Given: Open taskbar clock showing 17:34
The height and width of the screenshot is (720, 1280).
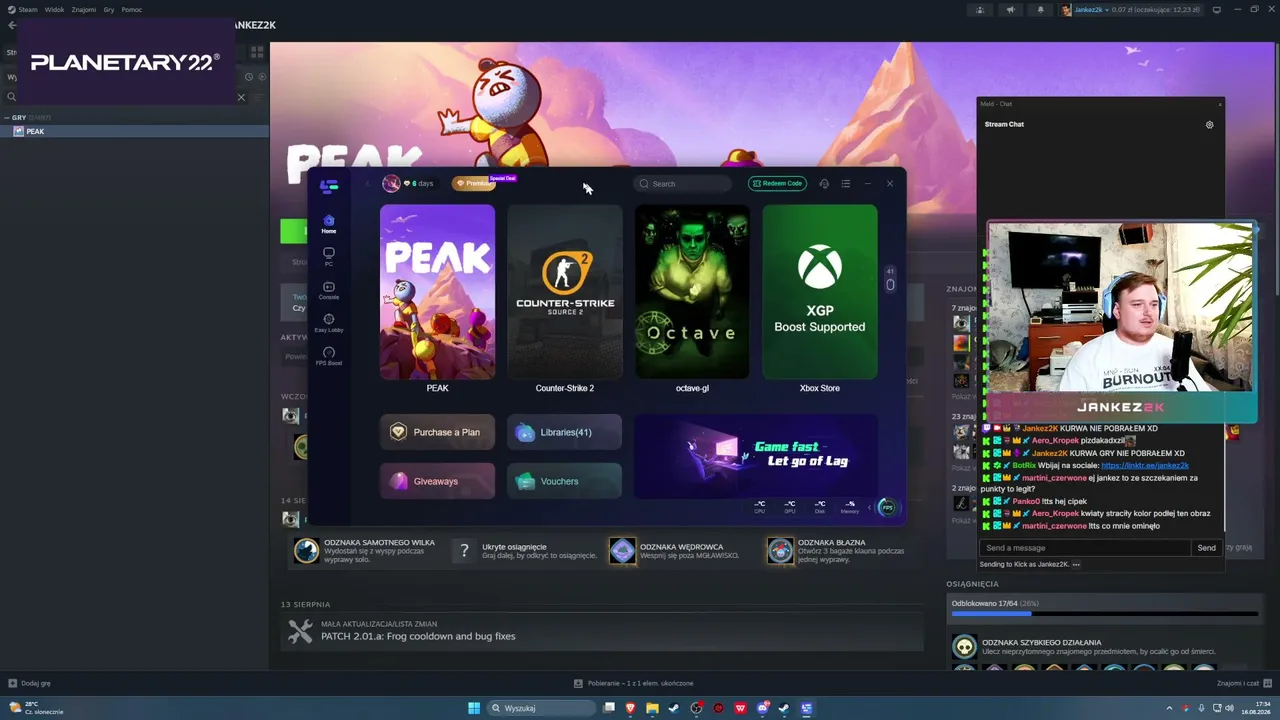Looking at the screenshot, I should pyautogui.click(x=1255, y=708).
